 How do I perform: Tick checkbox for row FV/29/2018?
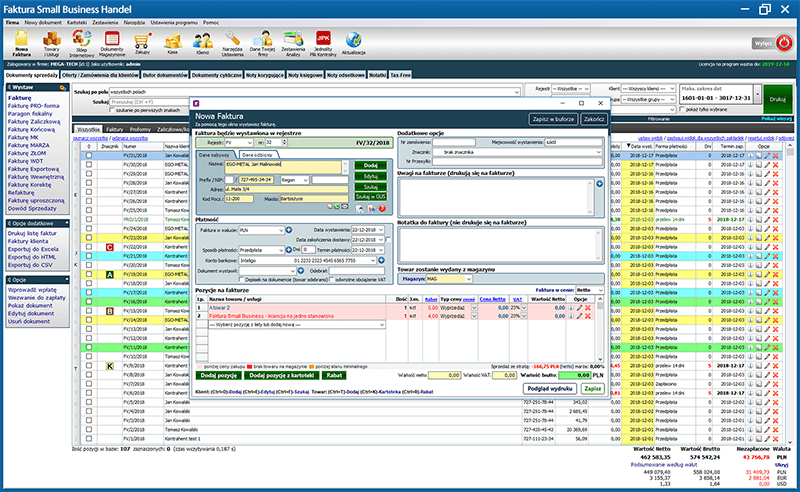[x=89, y=174]
